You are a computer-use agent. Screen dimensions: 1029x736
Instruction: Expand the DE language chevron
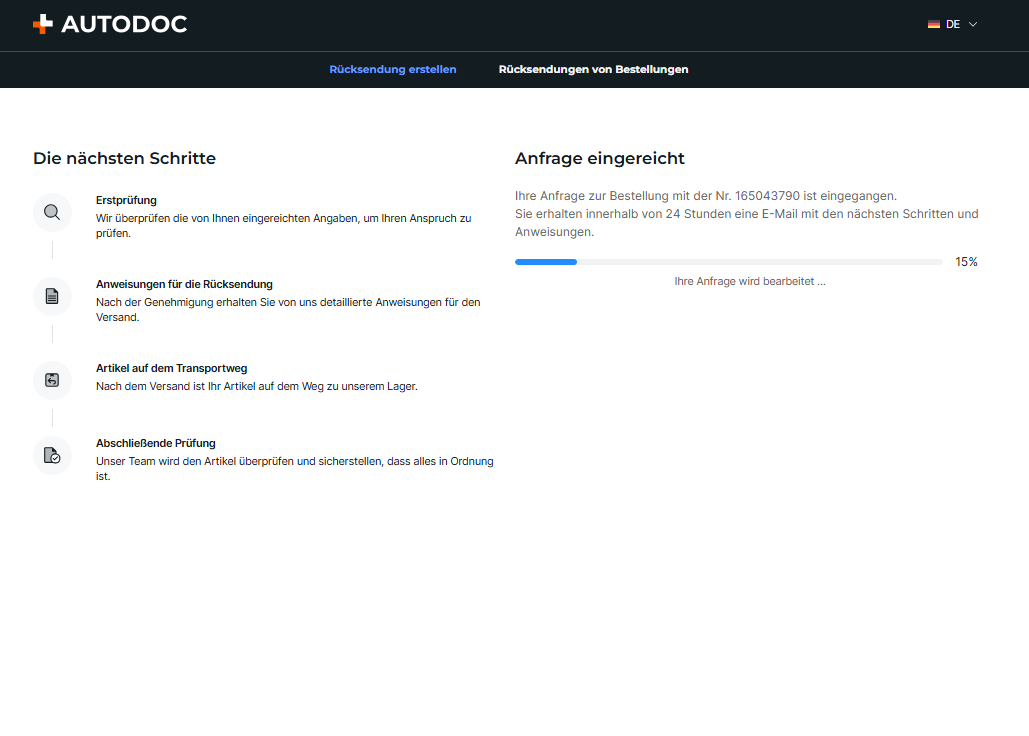(x=973, y=24)
